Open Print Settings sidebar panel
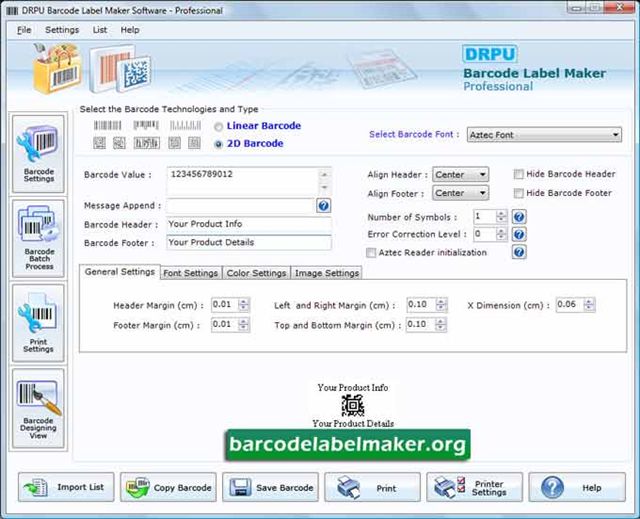Viewport: 640px width, 519px height. click(38, 323)
